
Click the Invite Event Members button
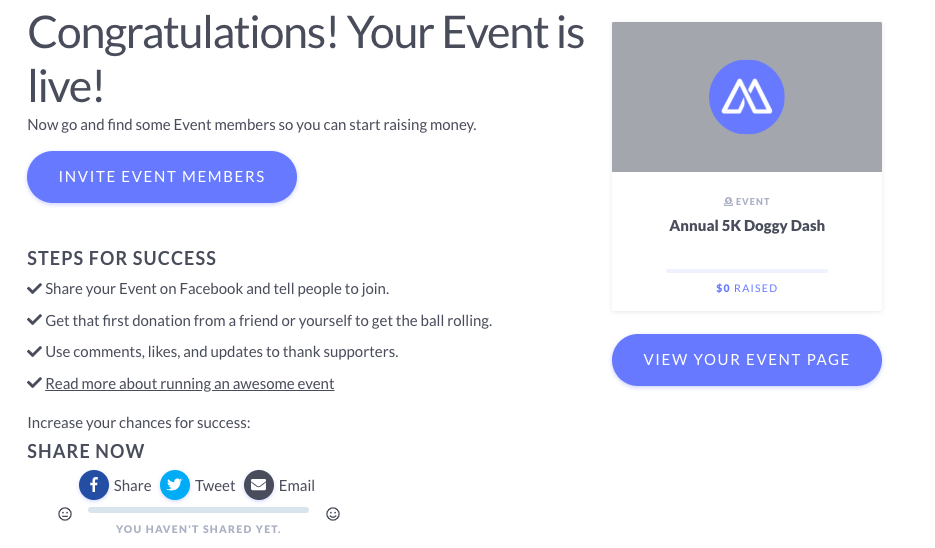[x=162, y=177]
